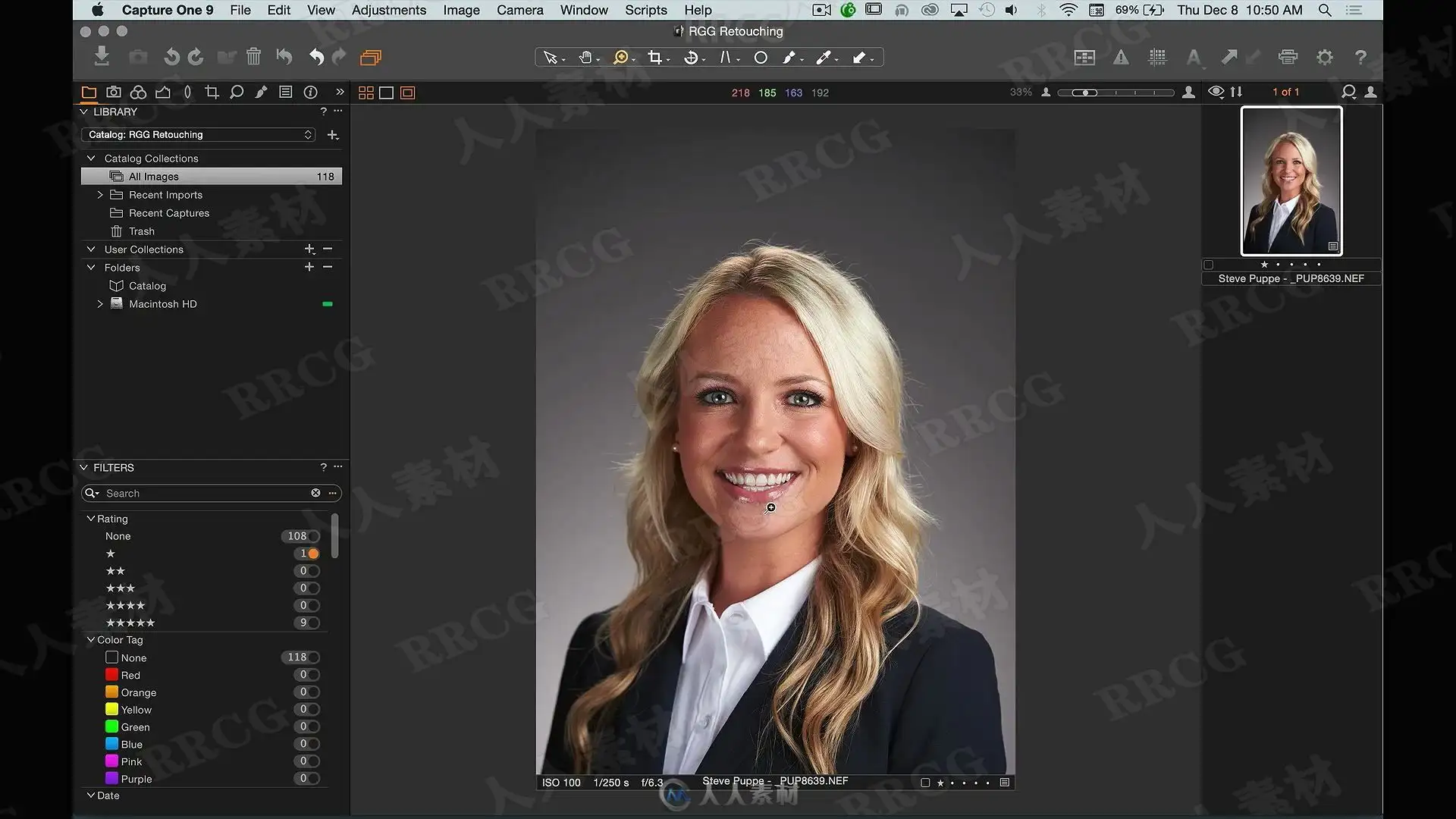
Task: Select the Pan hand cursor tool
Action: point(585,58)
